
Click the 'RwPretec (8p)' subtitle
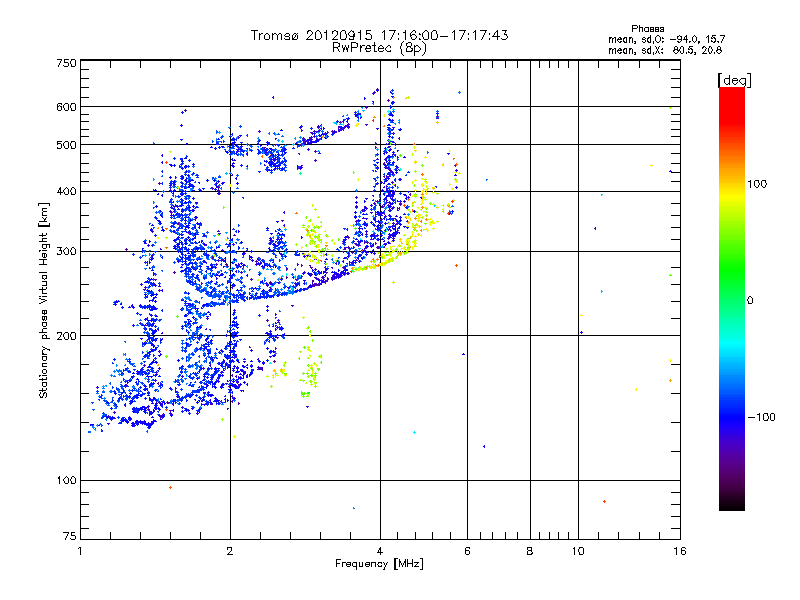(379, 48)
